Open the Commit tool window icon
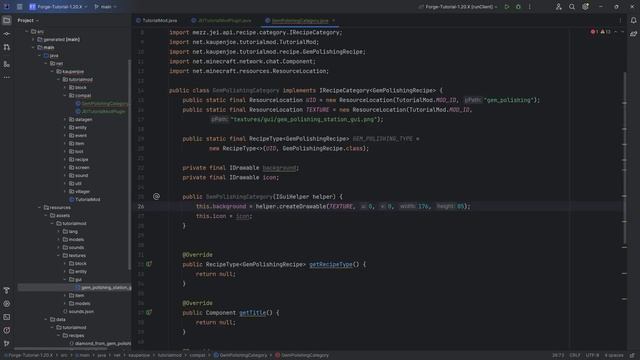Image resolution: width=640 pixels, height=360 pixels. pyautogui.click(x=7, y=34)
